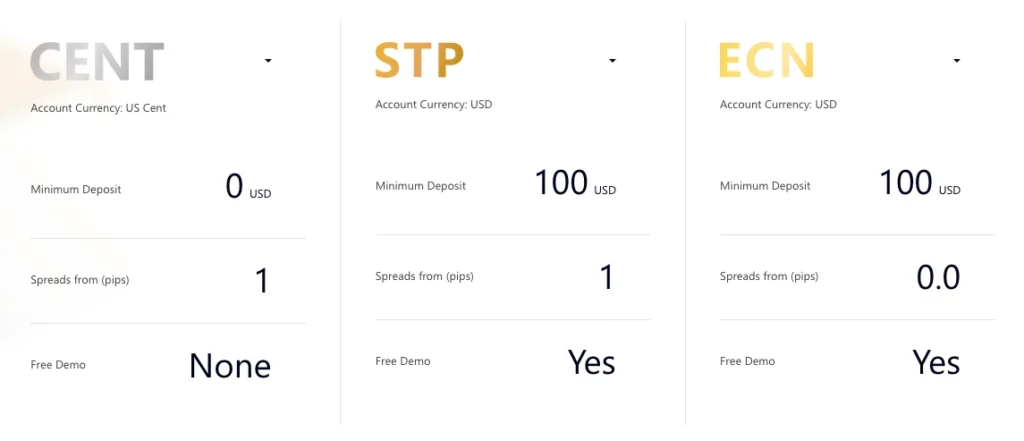Expand the STP account dropdown arrow

pyautogui.click(x=613, y=61)
